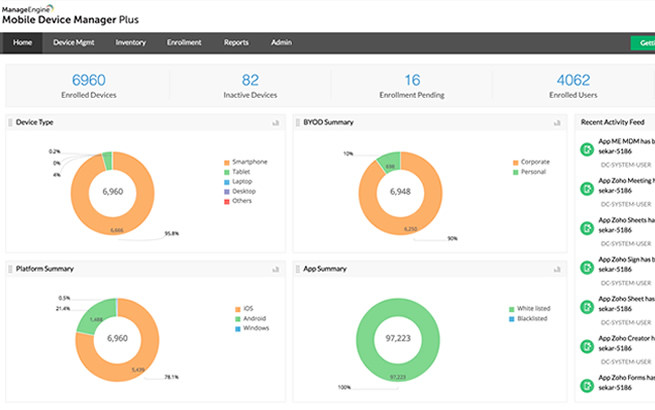Toggle the Windows legend entry
This screenshot has height=410, width=655.
252,328
